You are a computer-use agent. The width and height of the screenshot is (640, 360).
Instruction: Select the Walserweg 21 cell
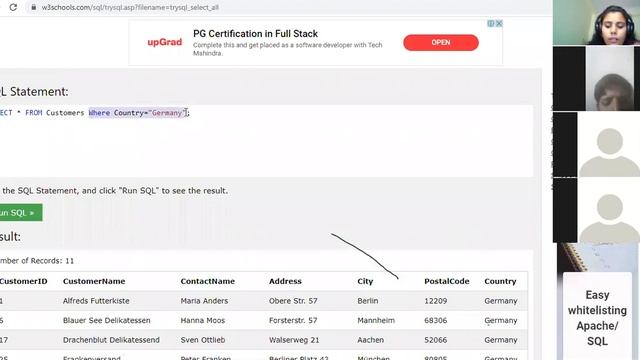click(x=294, y=340)
